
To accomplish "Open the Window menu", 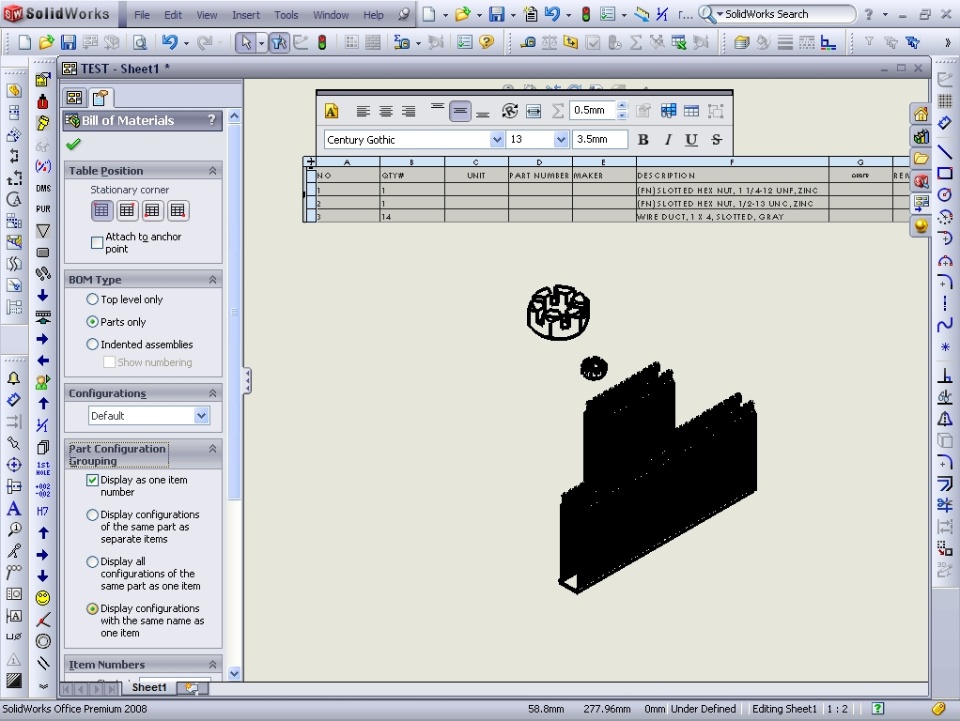I will 331,15.
